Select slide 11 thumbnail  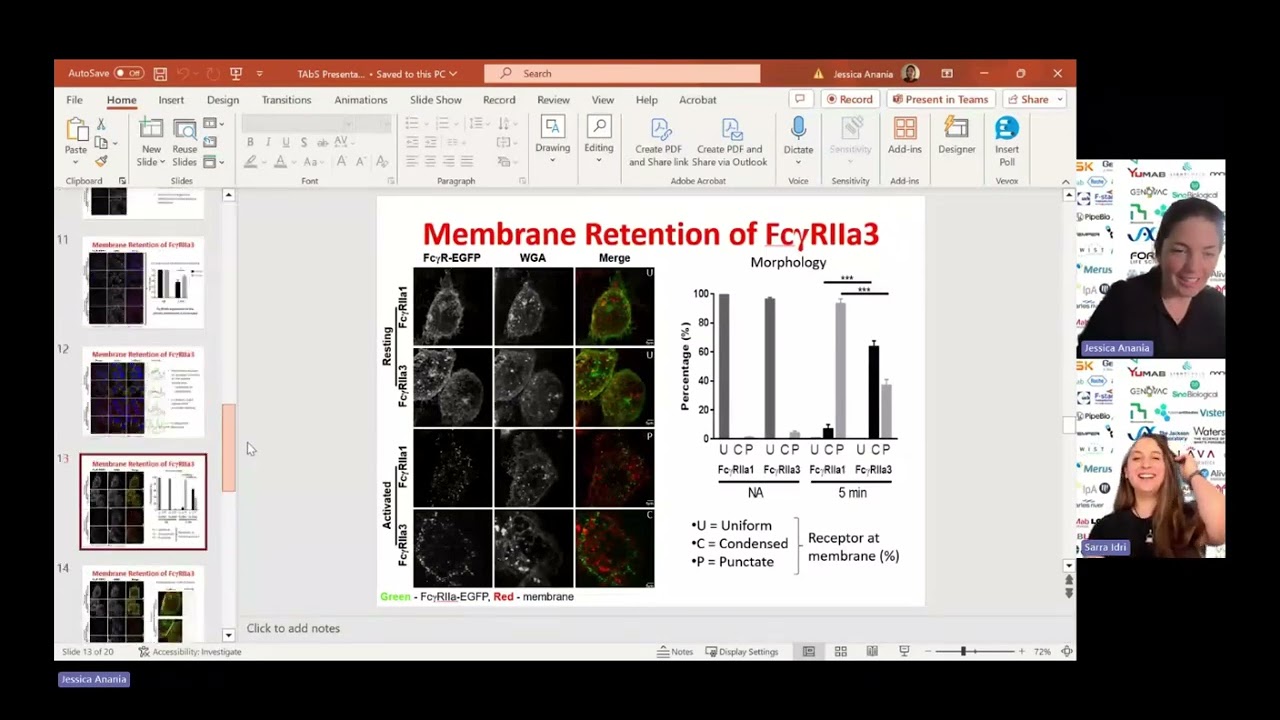tap(144, 283)
